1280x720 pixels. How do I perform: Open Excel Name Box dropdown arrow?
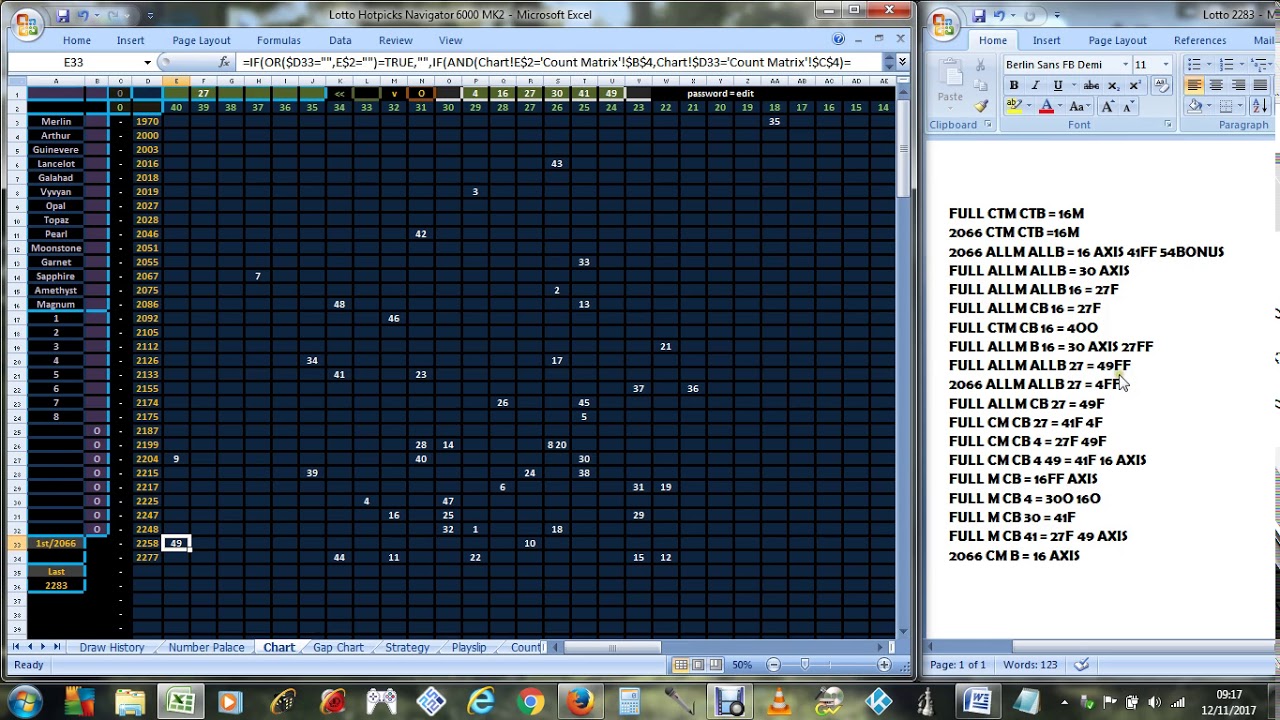click(147, 62)
